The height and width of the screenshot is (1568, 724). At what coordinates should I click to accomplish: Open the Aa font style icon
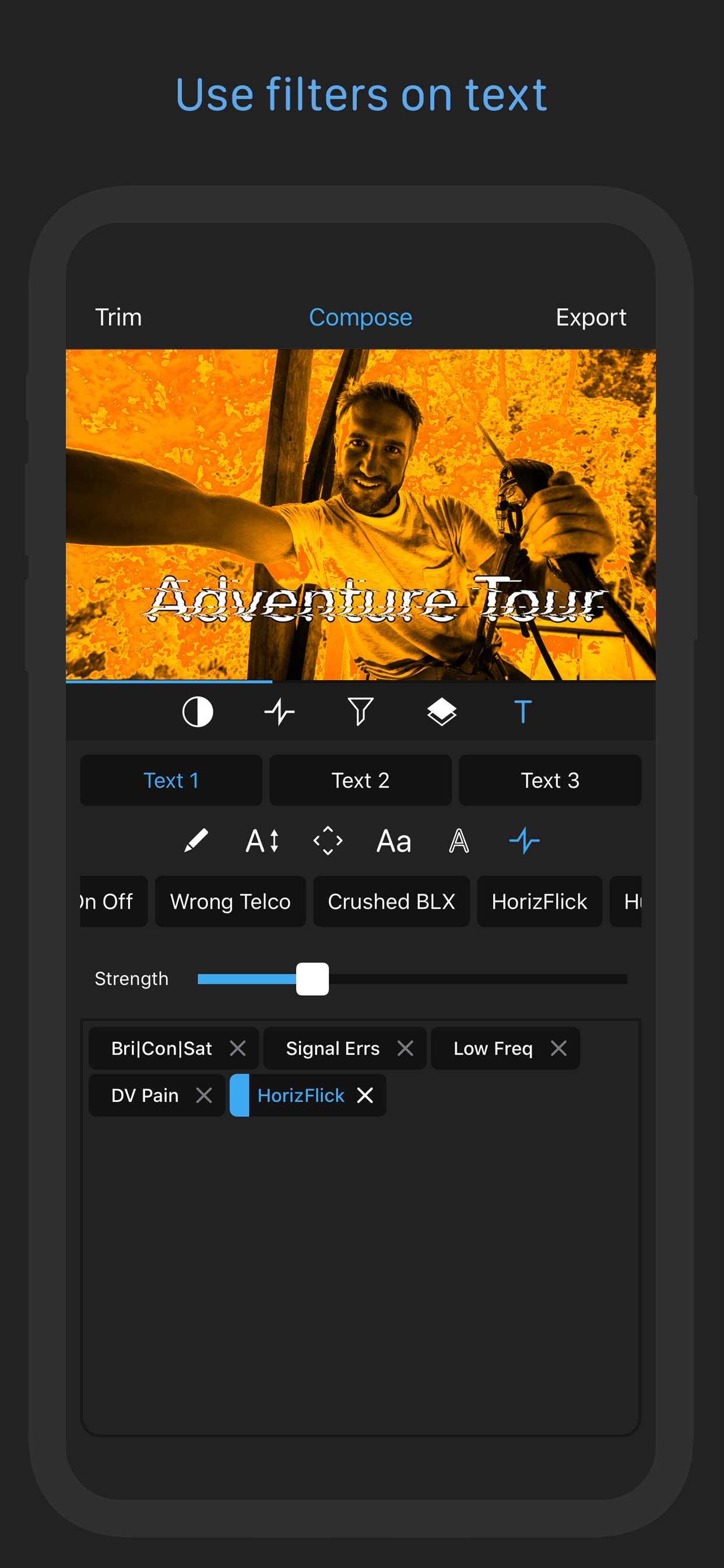(393, 841)
